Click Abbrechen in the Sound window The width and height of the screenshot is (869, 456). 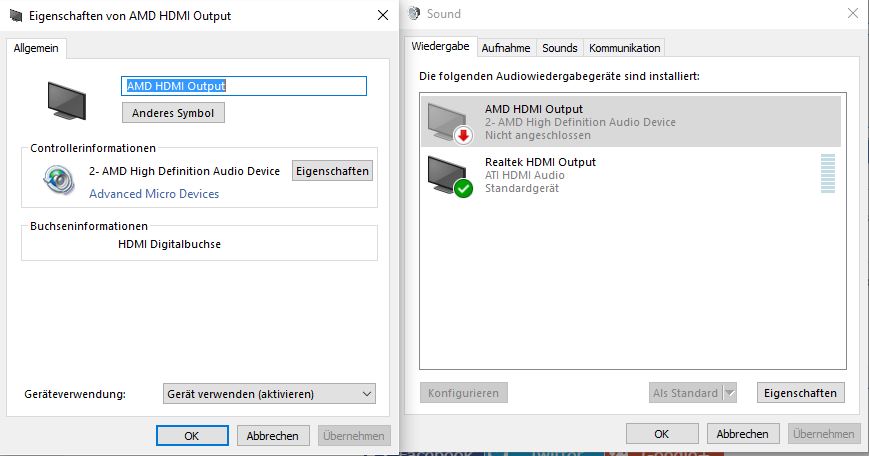pos(743,434)
